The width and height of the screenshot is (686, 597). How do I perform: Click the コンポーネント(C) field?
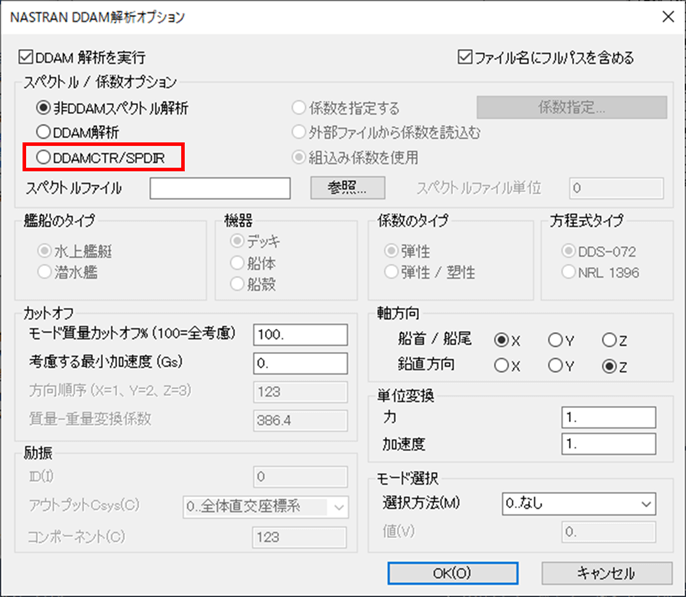click(x=299, y=537)
